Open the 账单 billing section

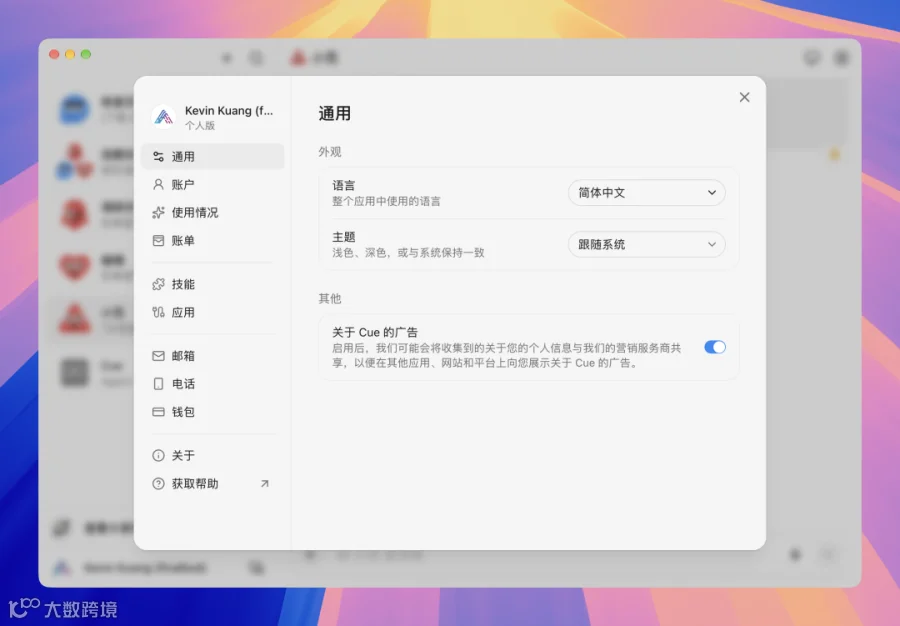pyautogui.click(x=212, y=241)
